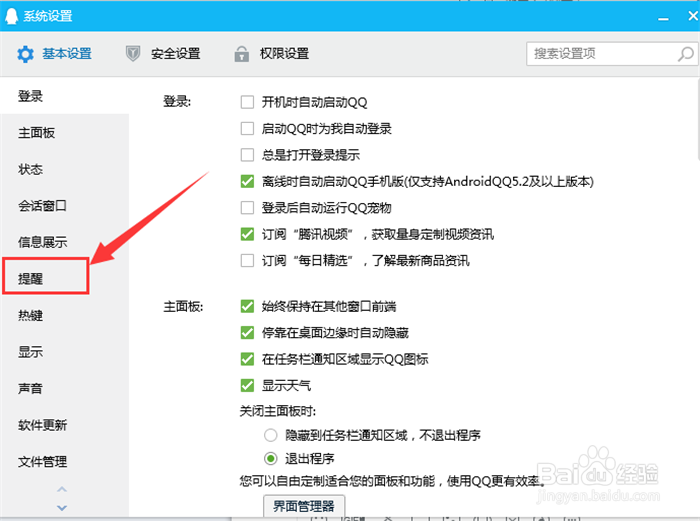The image size is (700, 521).
Task: Switch to the 权限设置 tab
Action: 272,54
